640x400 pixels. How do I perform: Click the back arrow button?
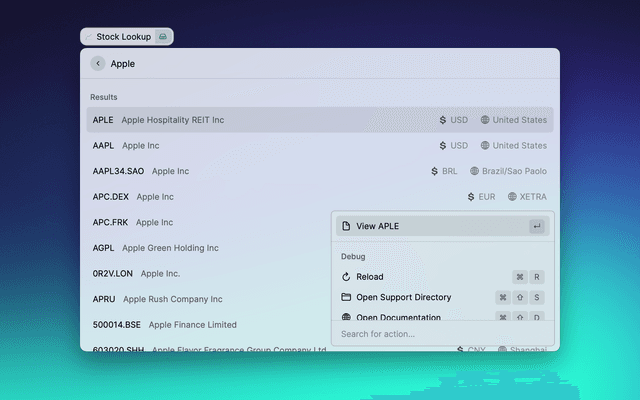[x=97, y=63]
